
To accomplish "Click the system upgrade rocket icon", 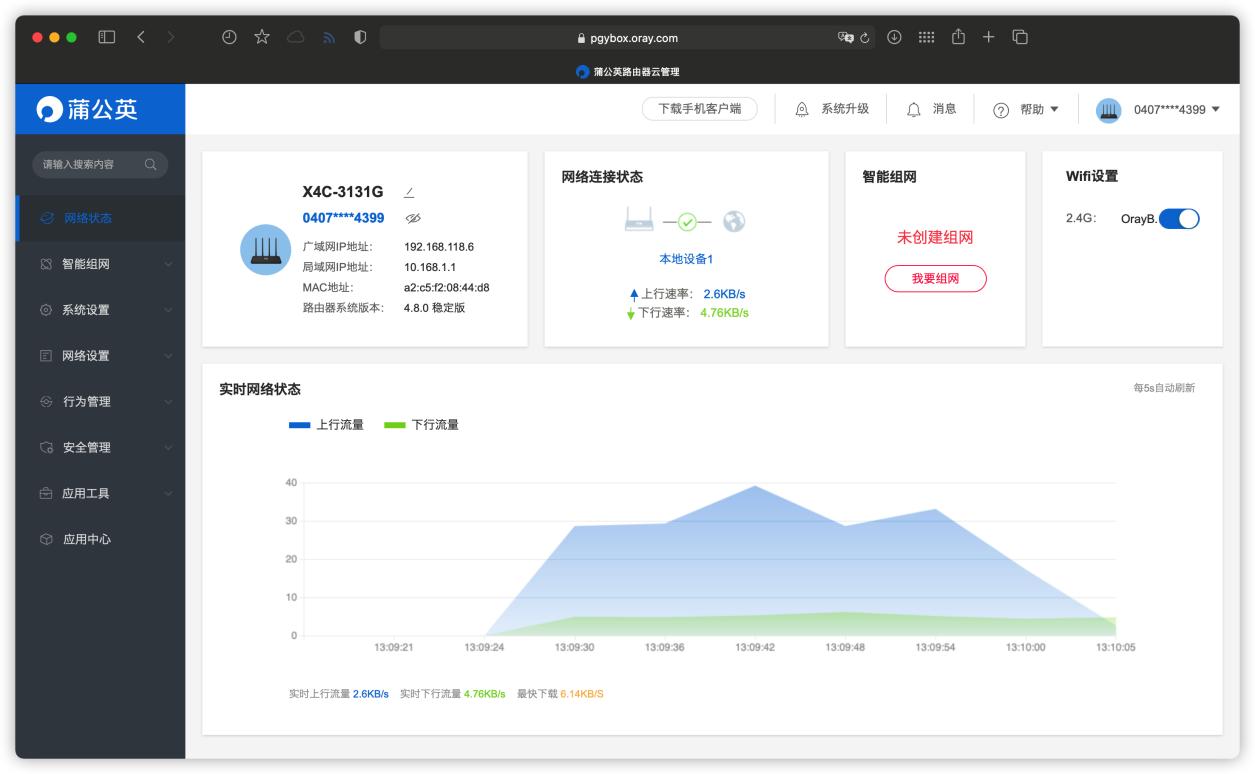I will coord(801,109).
